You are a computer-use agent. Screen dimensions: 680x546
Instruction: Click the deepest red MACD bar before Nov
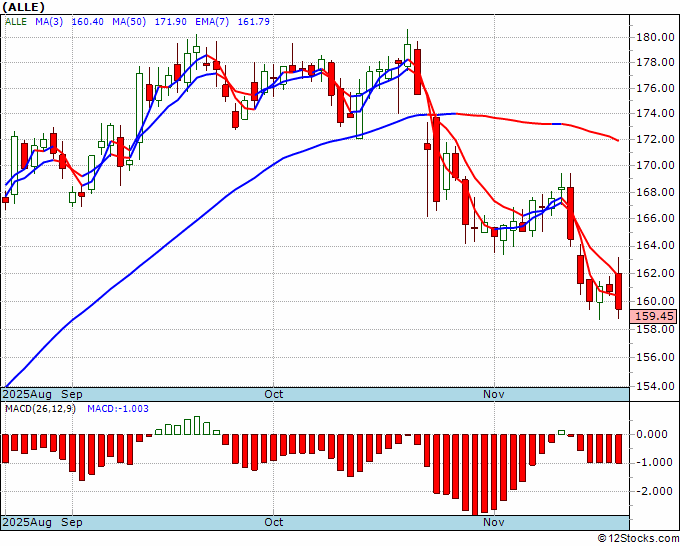tap(475, 474)
